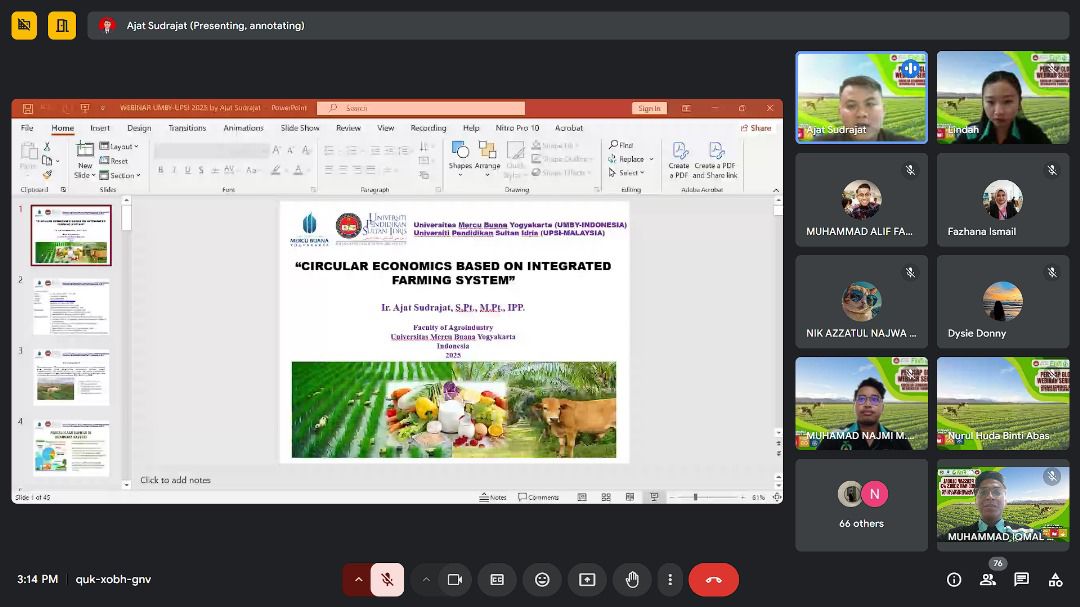1080x607 pixels.
Task: Click the present now screen share icon
Action: click(x=587, y=579)
